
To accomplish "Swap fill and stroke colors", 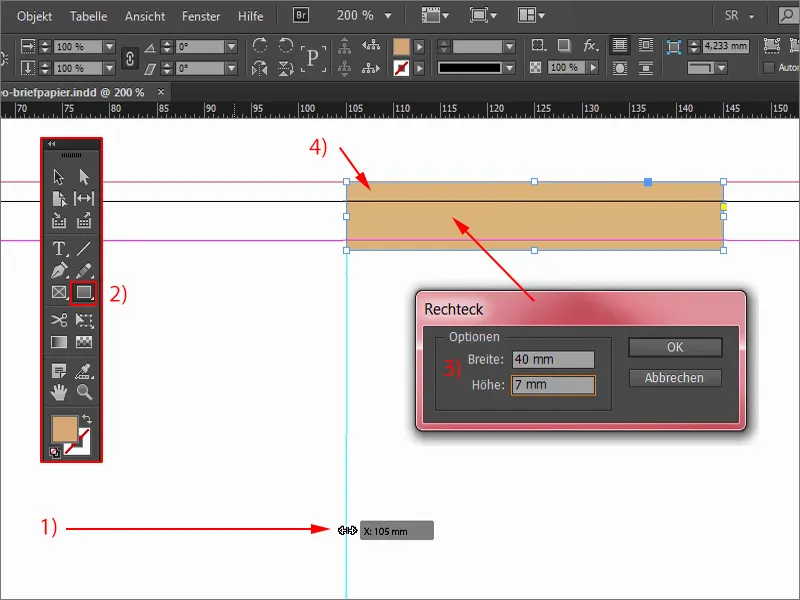I will [x=87, y=419].
